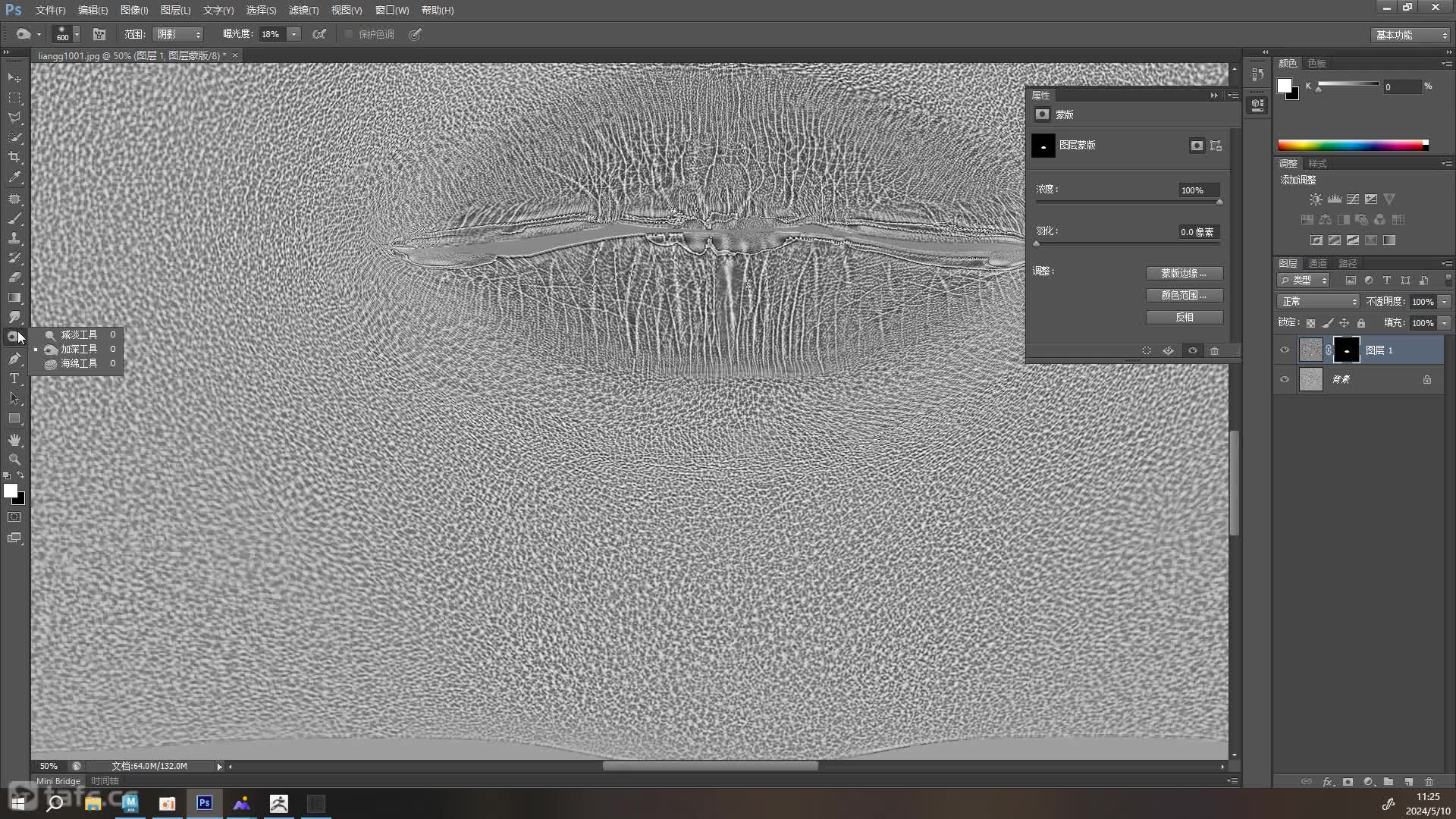Screen dimensions: 1456x819
Task: Select the Hand tool
Action: [14, 440]
